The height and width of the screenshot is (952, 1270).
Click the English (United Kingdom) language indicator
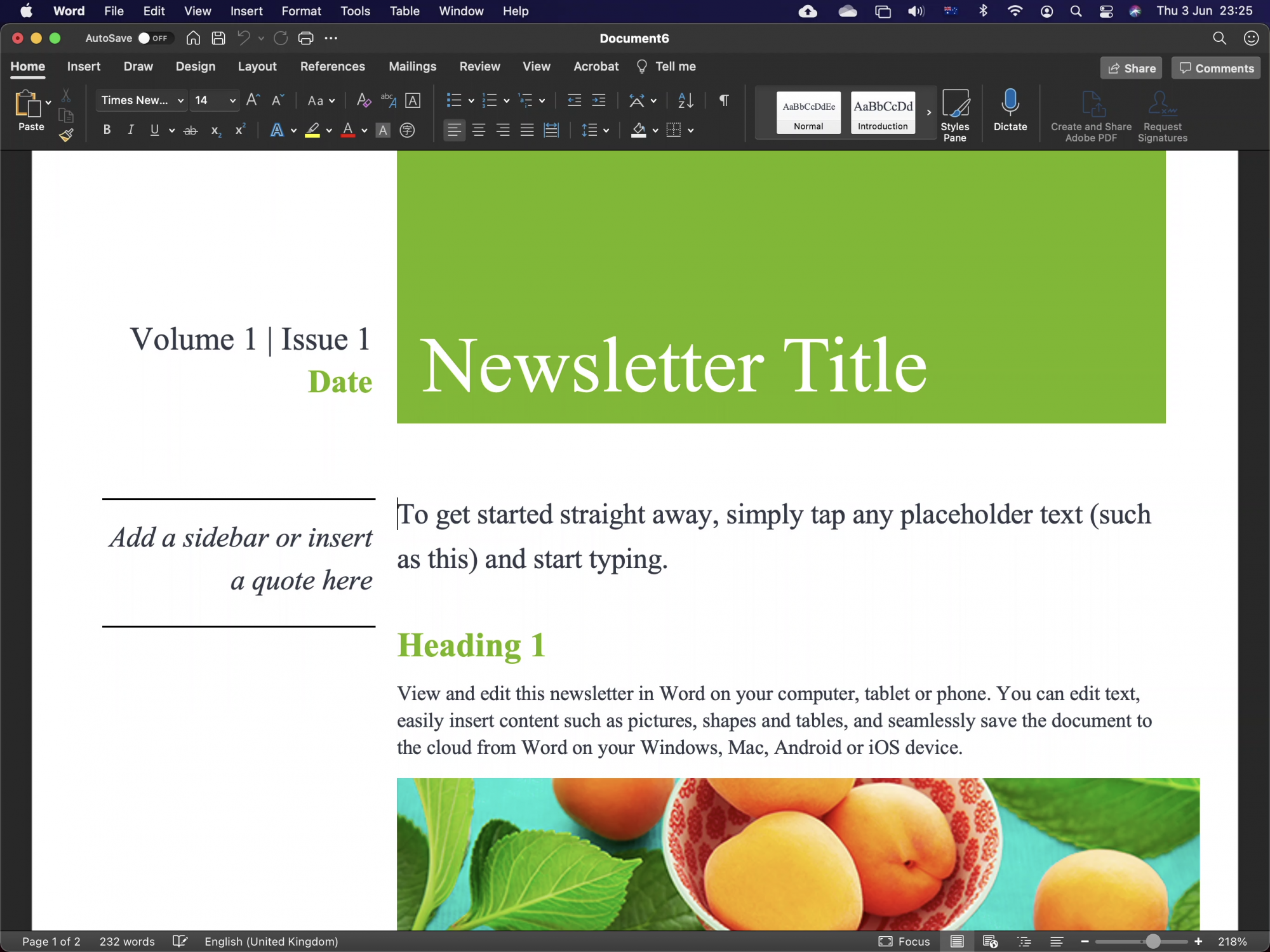[271, 941]
